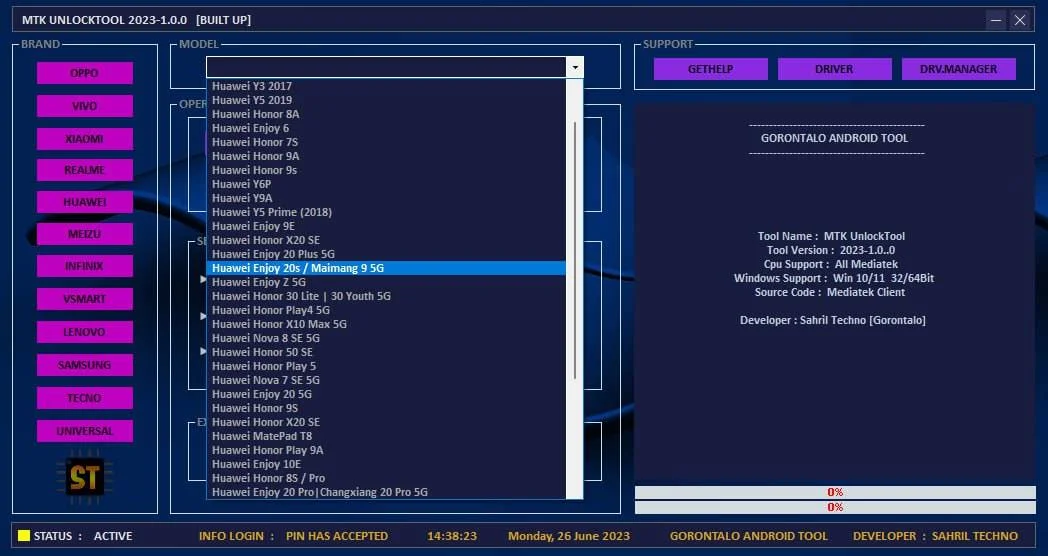Choose Huawei Nova 7 SE 5G
Image resolution: width=1048 pixels, height=556 pixels.
[x=386, y=380]
